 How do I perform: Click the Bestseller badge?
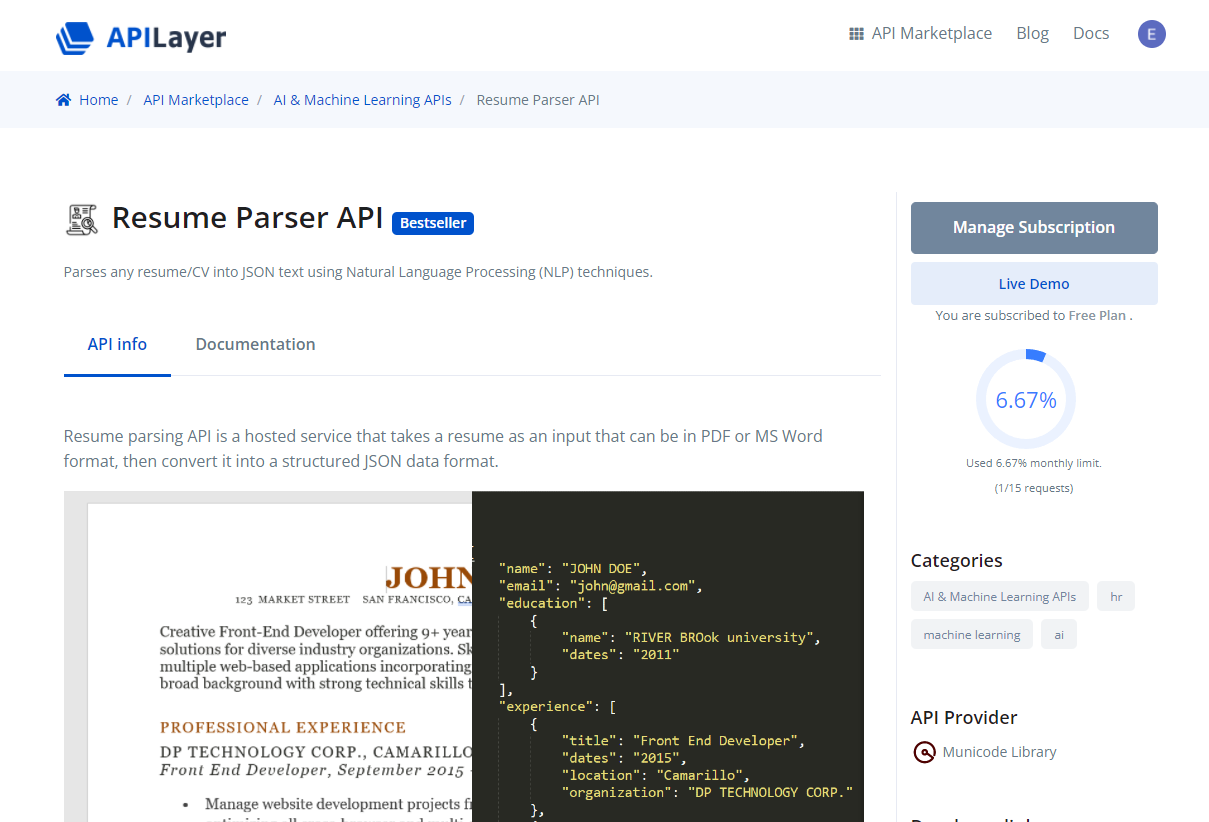[x=433, y=223]
